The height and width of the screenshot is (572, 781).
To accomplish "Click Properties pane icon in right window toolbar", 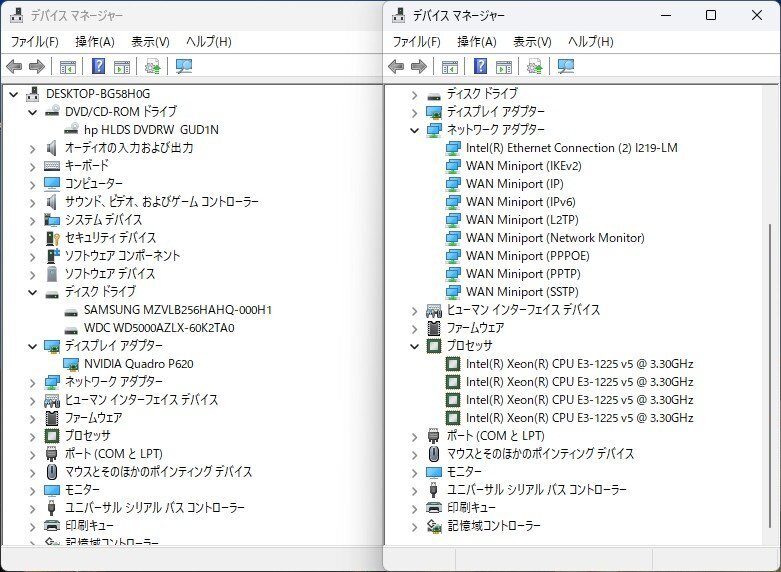I will tap(504, 66).
